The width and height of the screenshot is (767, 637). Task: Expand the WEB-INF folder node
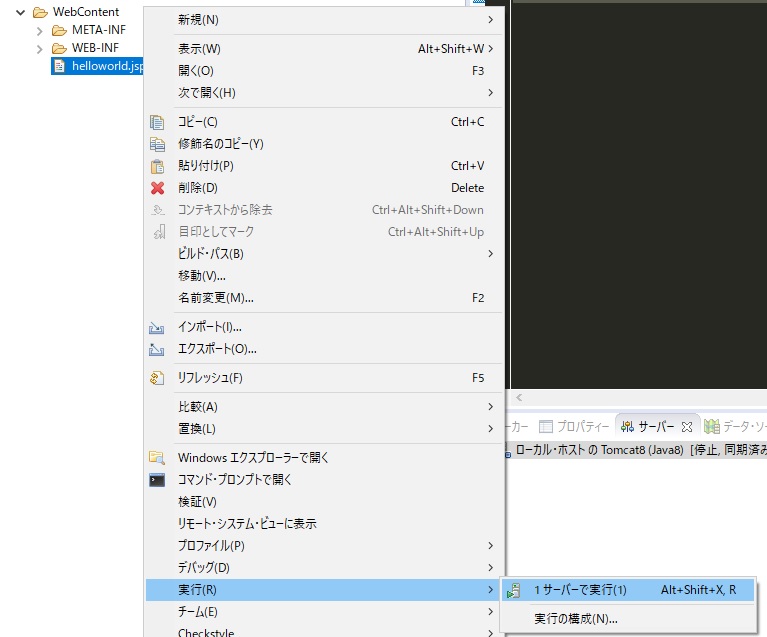(40, 49)
